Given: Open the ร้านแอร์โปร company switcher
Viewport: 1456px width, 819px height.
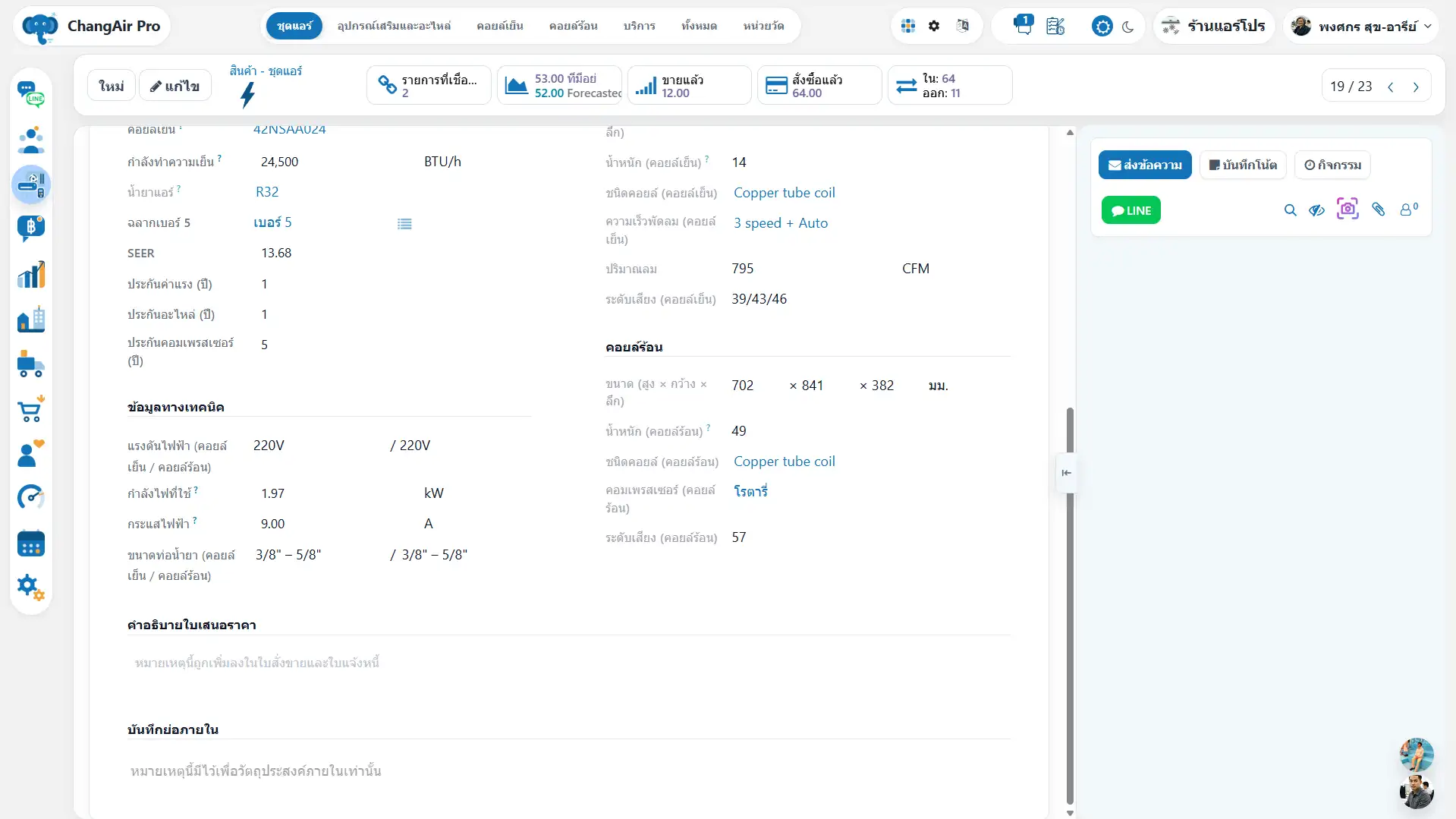Looking at the screenshot, I should pos(1214,27).
